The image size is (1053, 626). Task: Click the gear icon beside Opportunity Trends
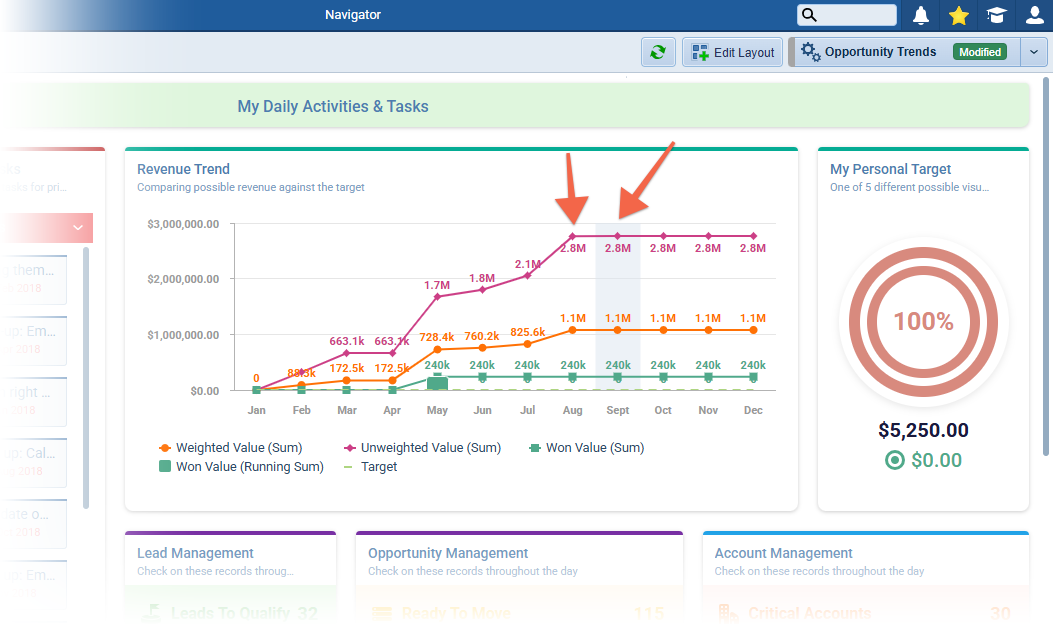tap(812, 51)
